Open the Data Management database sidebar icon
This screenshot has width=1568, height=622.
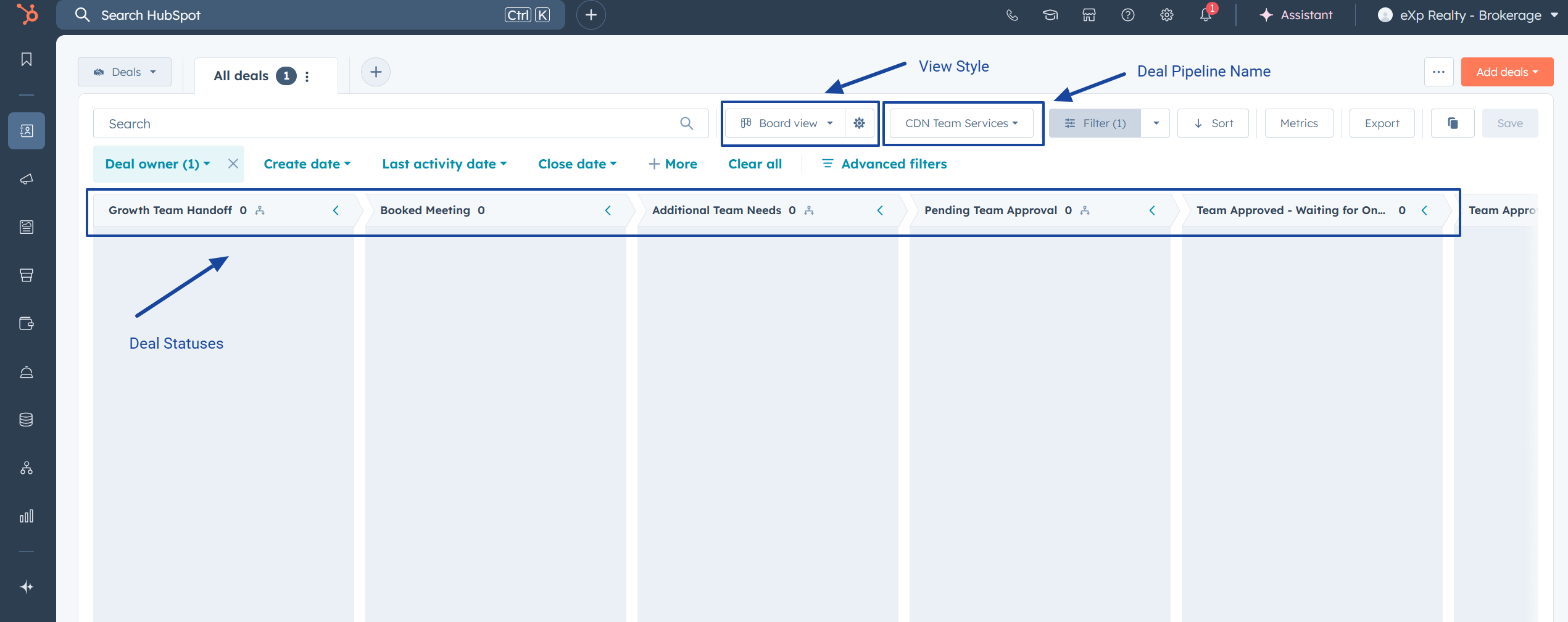point(27,420)
